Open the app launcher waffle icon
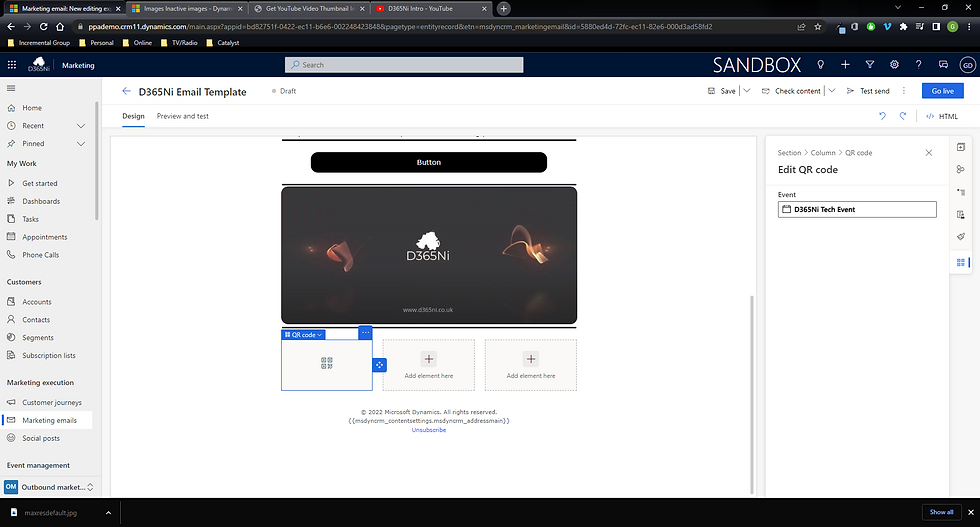 click(11, 65)
